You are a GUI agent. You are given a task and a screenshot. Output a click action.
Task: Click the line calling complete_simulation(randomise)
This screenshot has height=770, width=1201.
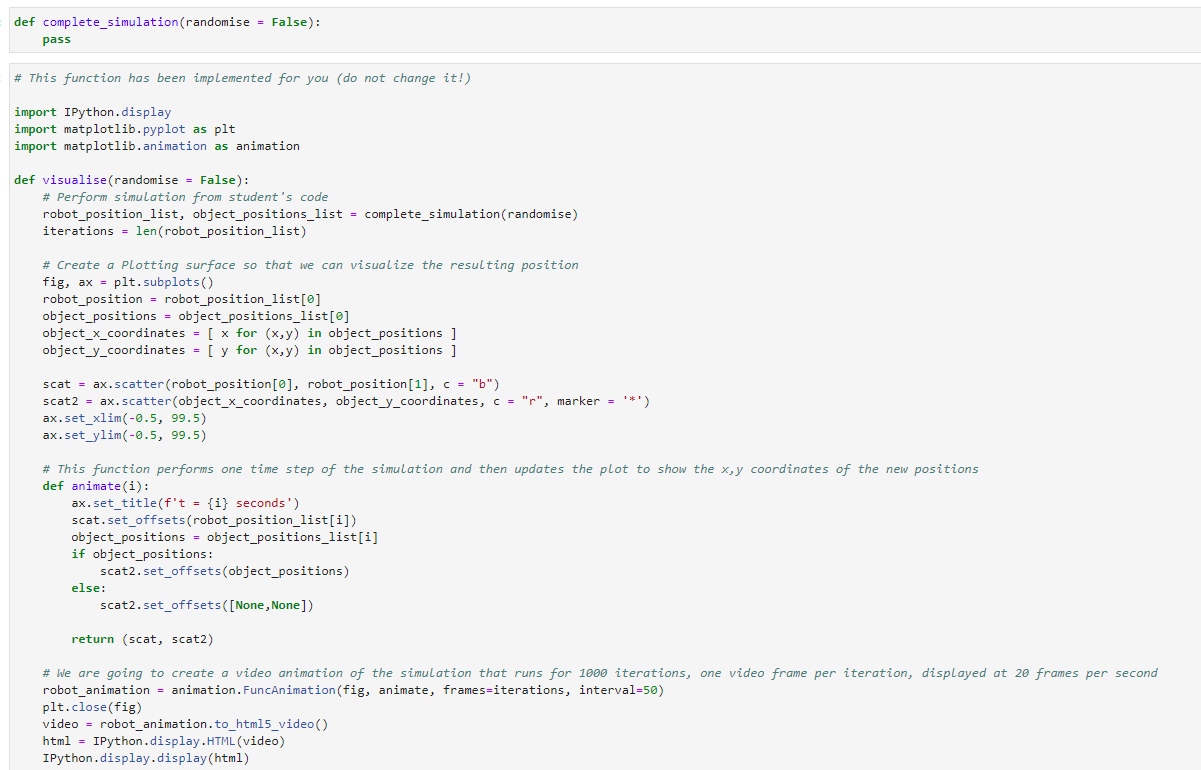310,214
